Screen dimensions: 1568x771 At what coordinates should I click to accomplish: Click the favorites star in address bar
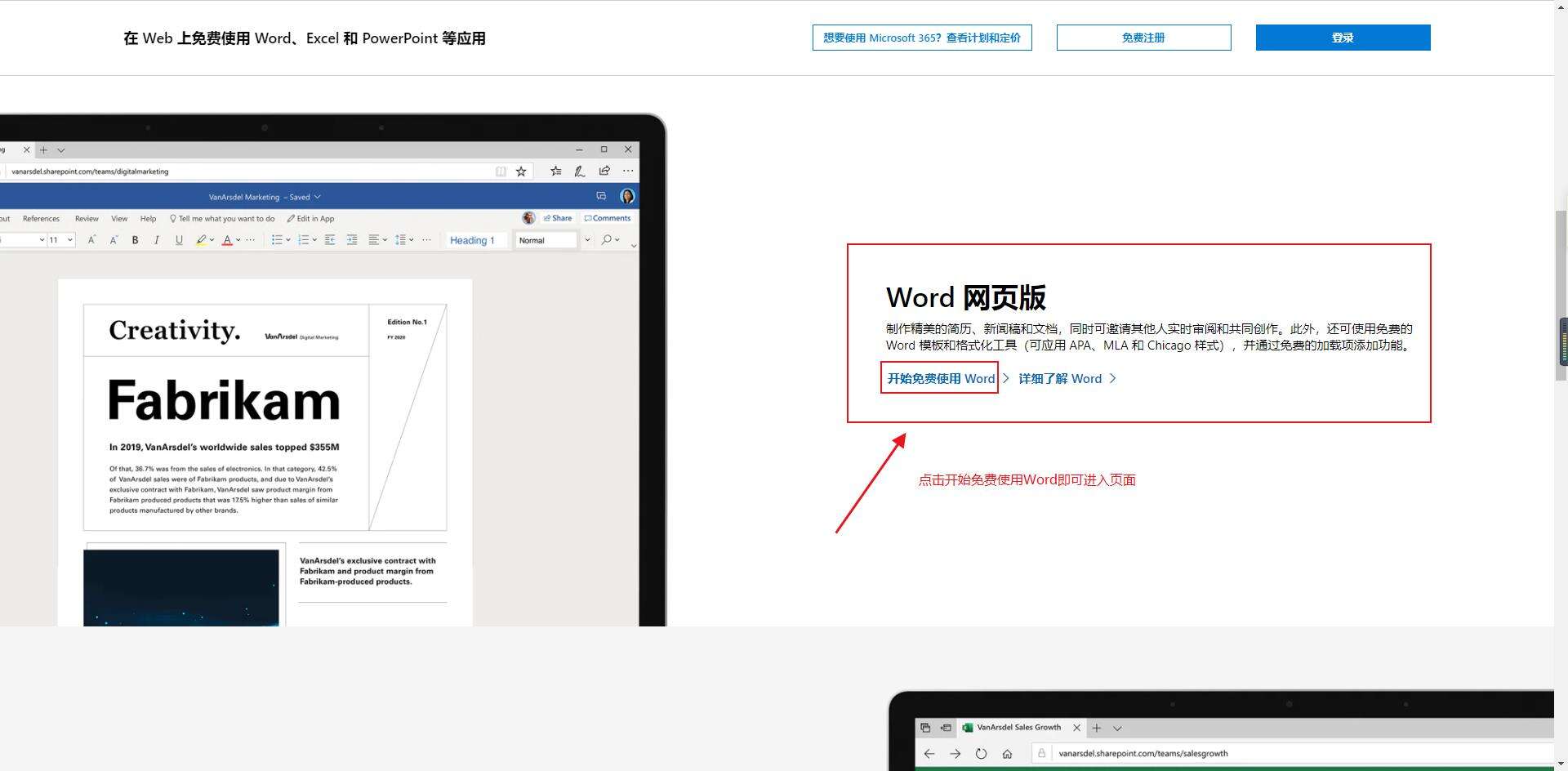pos(521,172)
